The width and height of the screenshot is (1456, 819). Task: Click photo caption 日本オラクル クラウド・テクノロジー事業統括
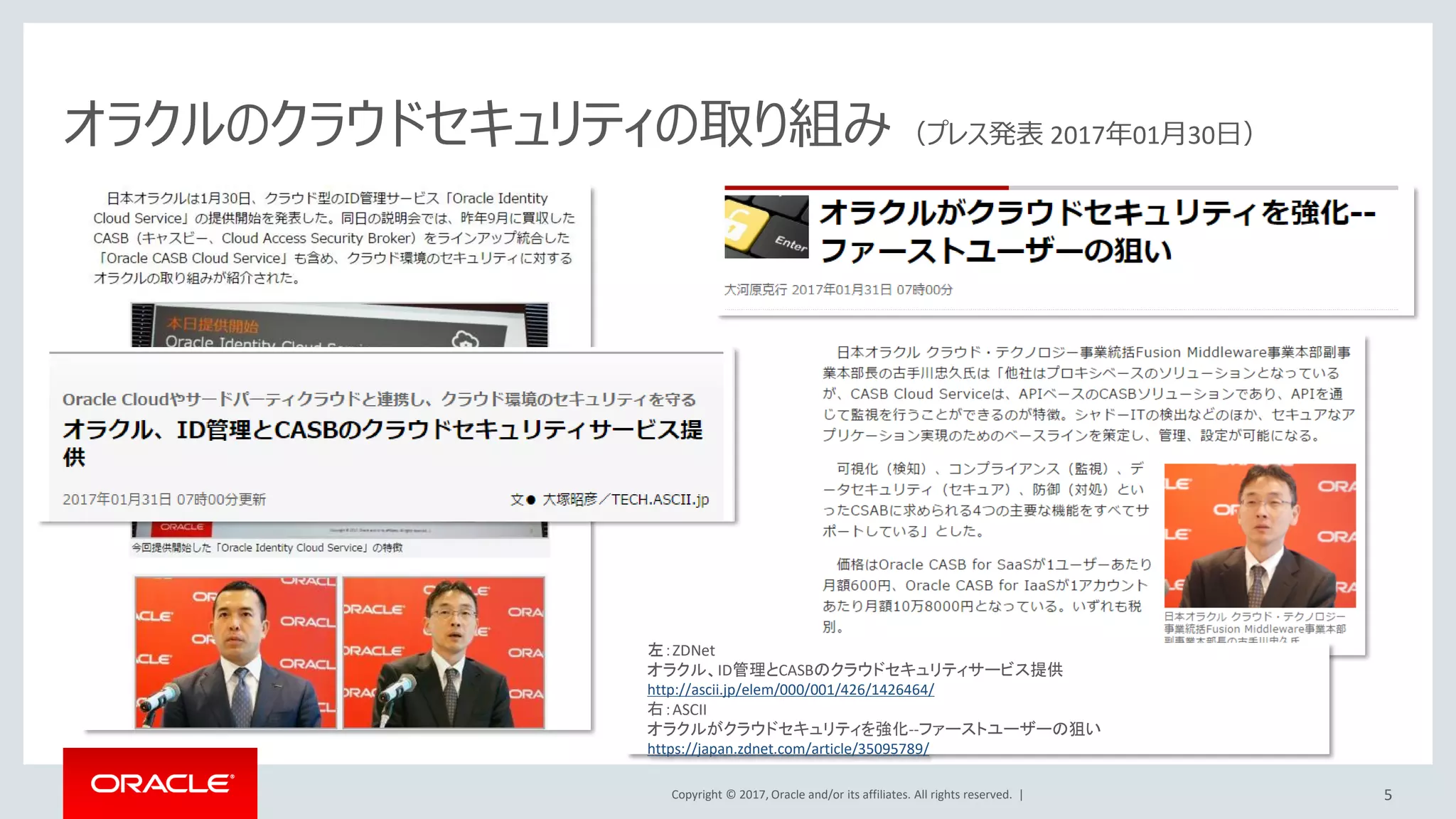click(1255, 627)
